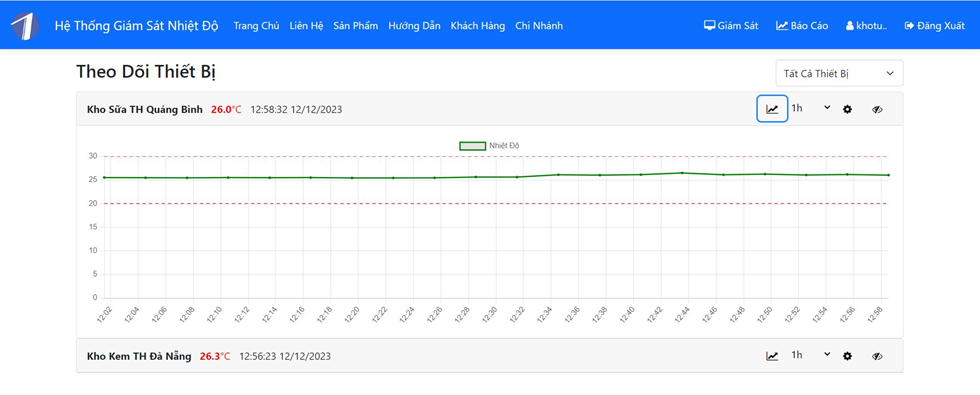Toggle chart view for Kho Sữa TH Quảng Bình
Screen dimensions: 980x395
(x=772, y=109)
